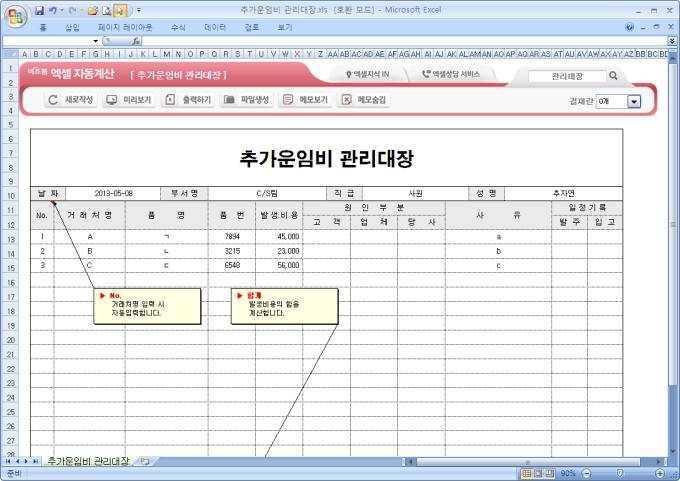The image size is (680, 481).
Task: Click the 메모숨김 button
Action: (364, 100)
